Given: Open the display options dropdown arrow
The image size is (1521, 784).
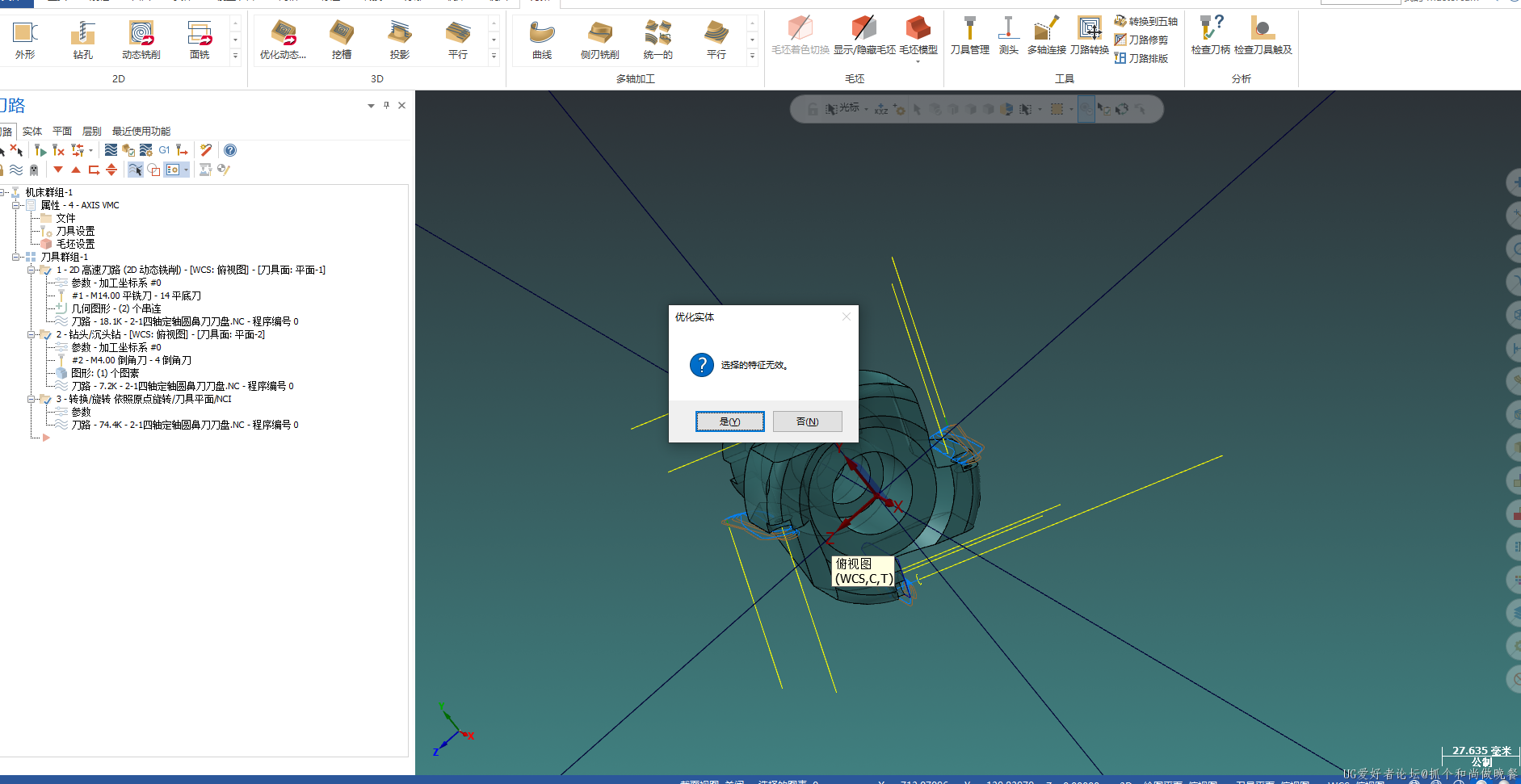Looking at the screenshot, I should tap(186, 170).
